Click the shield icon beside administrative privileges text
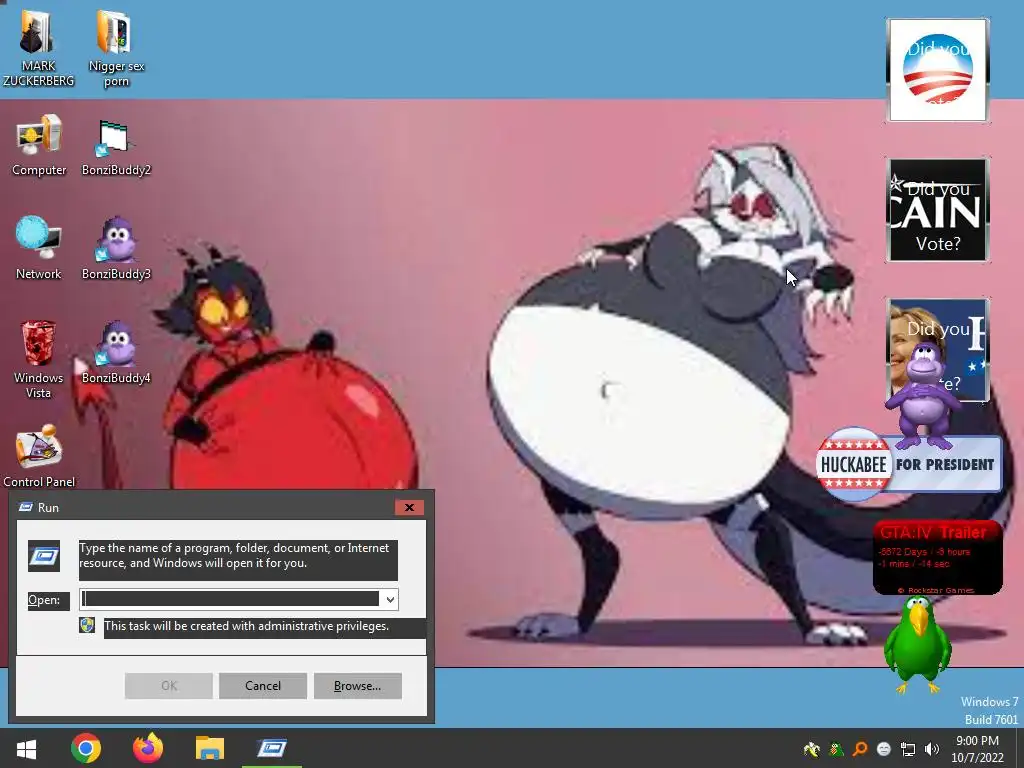This screenshot has height=768, width=1024. click(87, 625)
